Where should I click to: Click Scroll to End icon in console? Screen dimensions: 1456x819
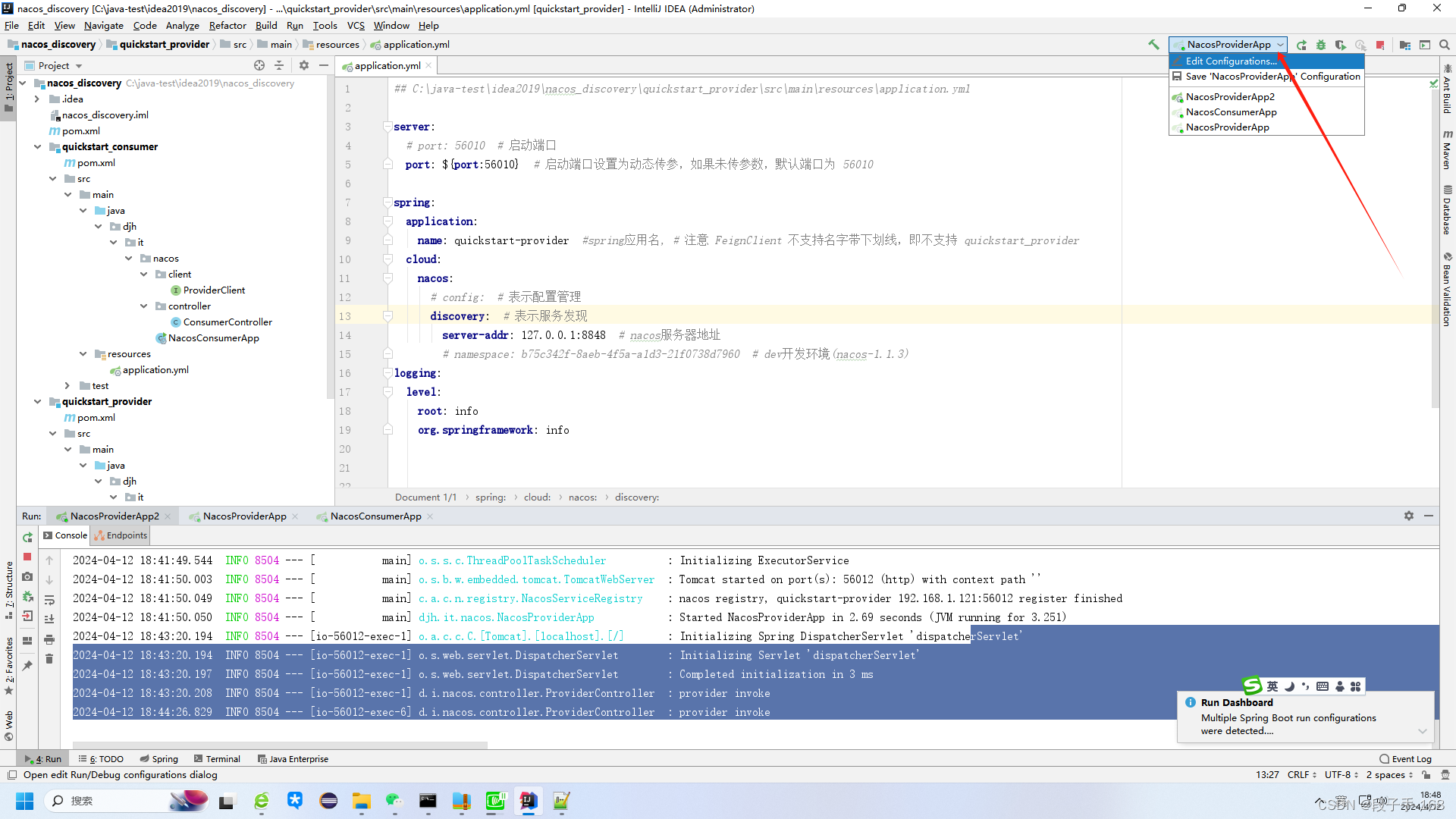coord(49,619)
